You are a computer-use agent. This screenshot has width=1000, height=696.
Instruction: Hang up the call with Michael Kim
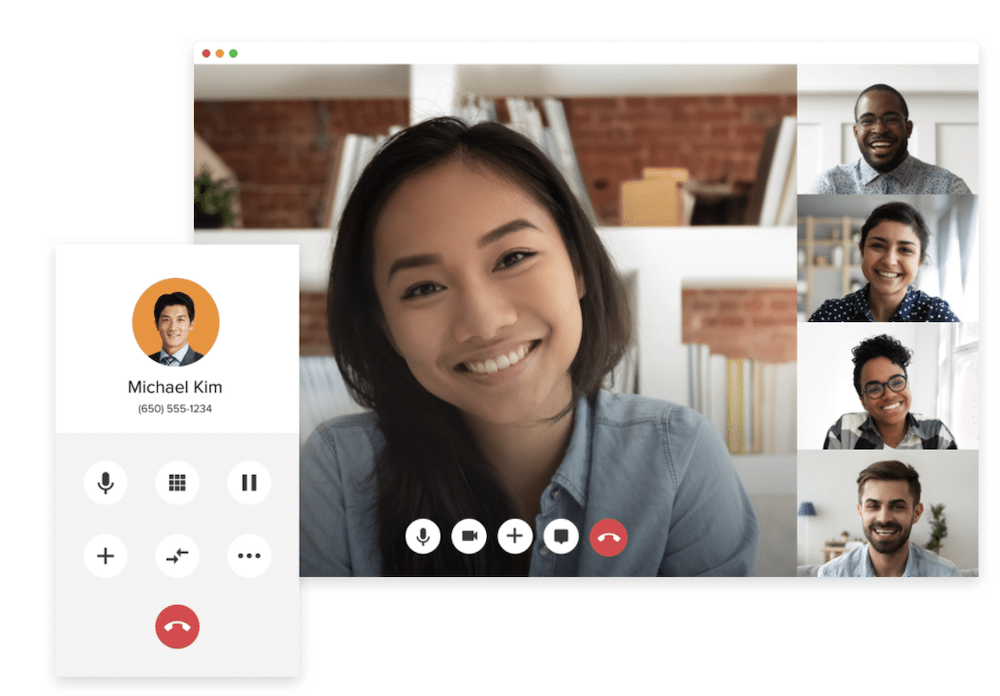177,627
